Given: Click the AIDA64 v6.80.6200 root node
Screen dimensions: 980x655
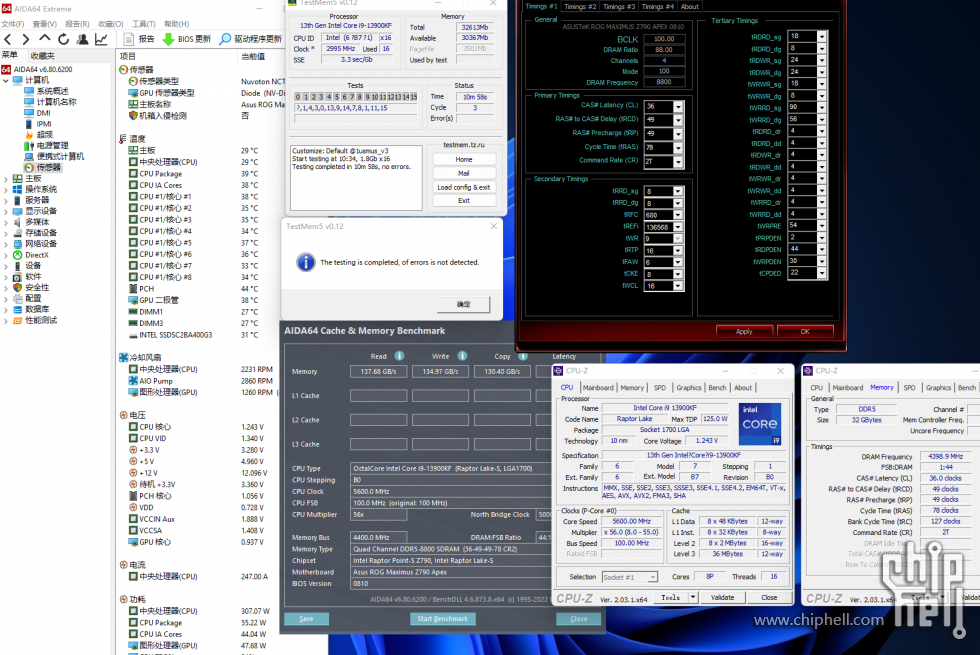Looking at the screenshot, I should click(x=37, y=69).
